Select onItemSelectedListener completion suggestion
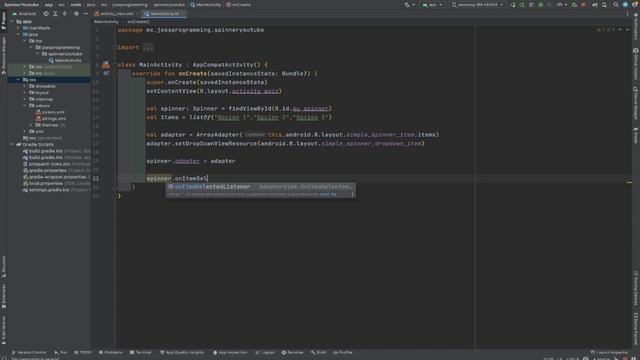This screenshot has height=360, width=640. (x=260, y=187)
